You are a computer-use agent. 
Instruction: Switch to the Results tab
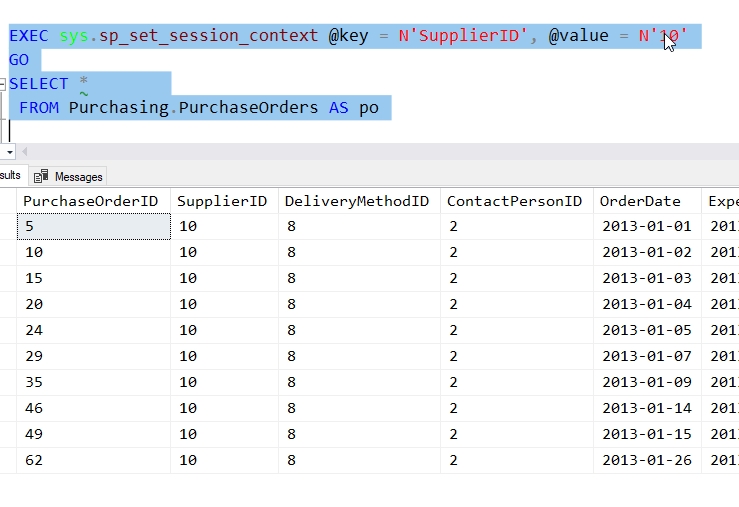(x=10, y=176)
